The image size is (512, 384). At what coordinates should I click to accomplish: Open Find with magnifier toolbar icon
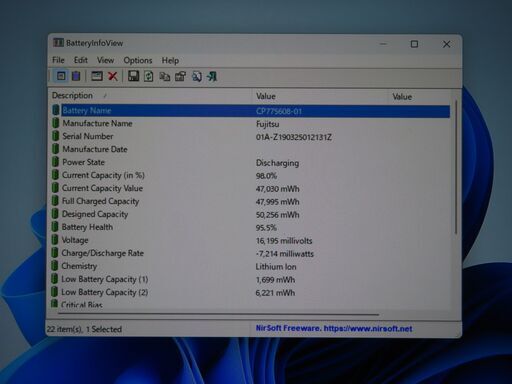click(197, 77)
